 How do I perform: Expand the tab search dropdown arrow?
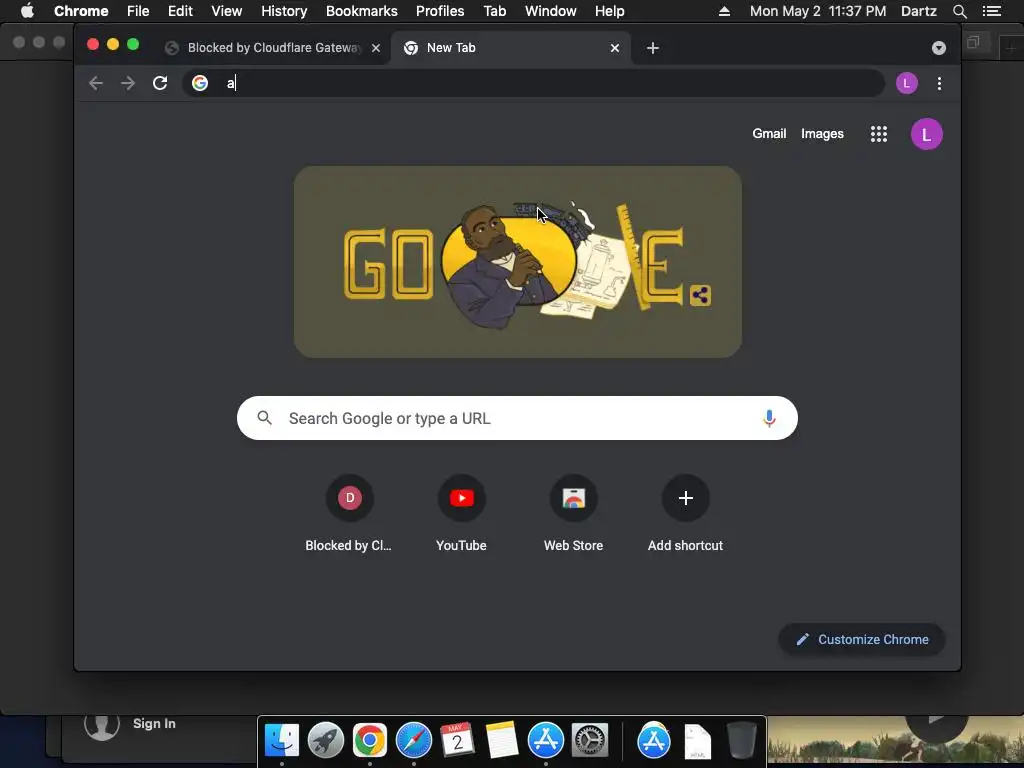coord(938,48)
